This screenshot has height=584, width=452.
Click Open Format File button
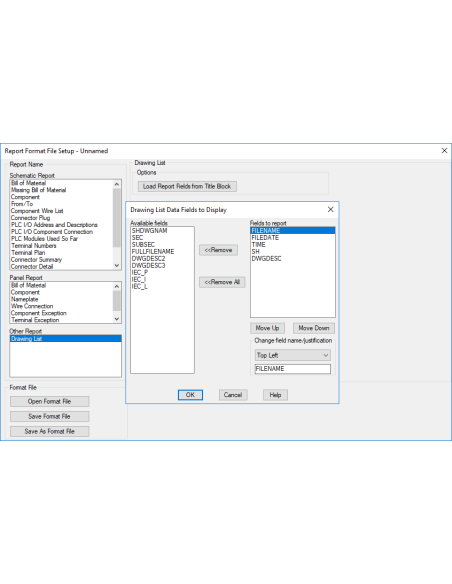(50, 401)
